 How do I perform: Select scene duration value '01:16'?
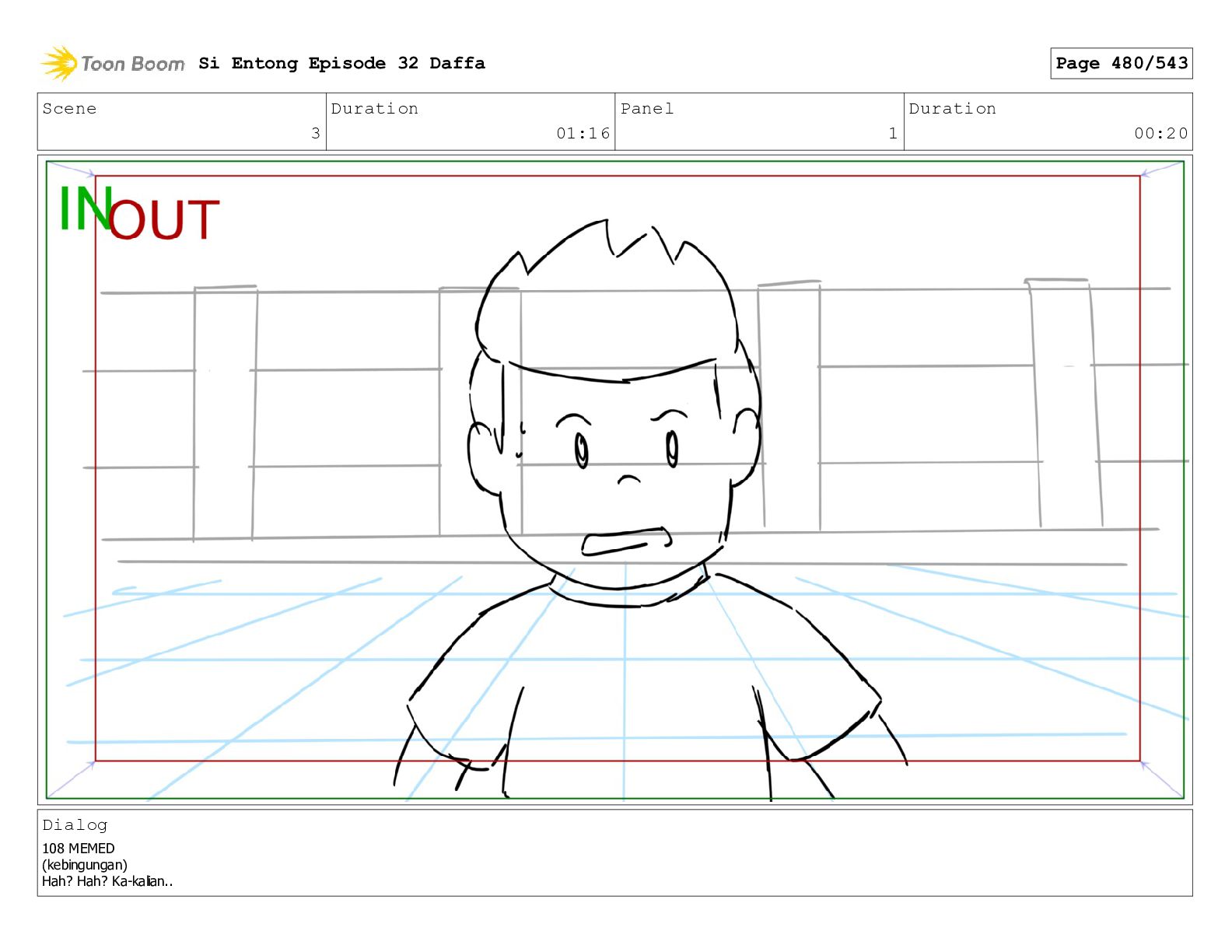pos(583,133)
